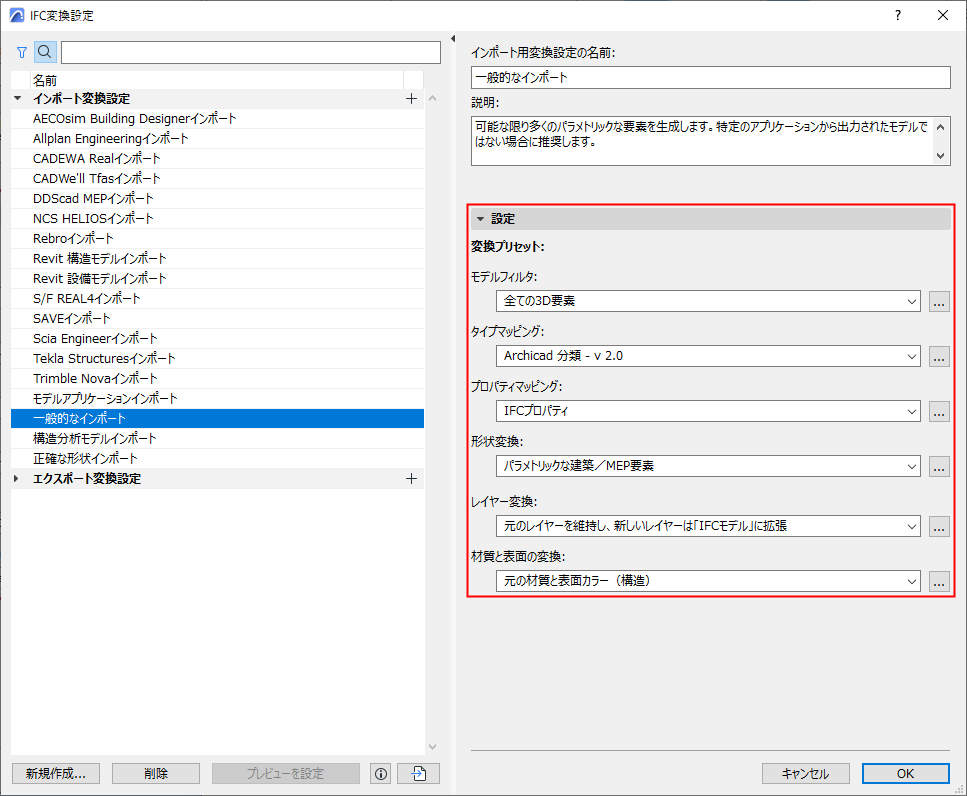Click the Archicad icon in title bar
Screen dimensions: 967x796
click(x=17, y=15)
